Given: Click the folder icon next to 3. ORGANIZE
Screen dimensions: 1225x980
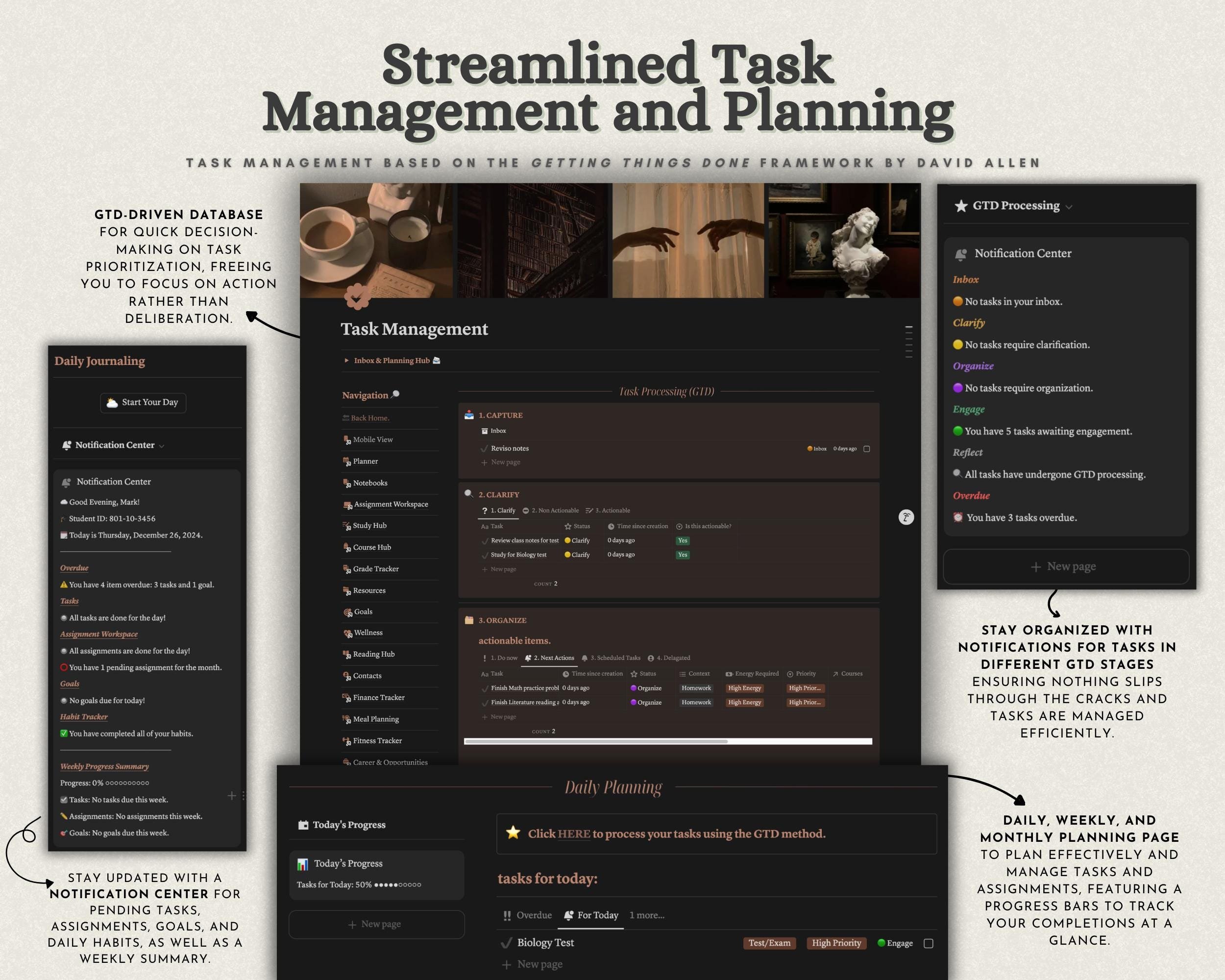Looking at the screenshot, I should pos(469,620).
